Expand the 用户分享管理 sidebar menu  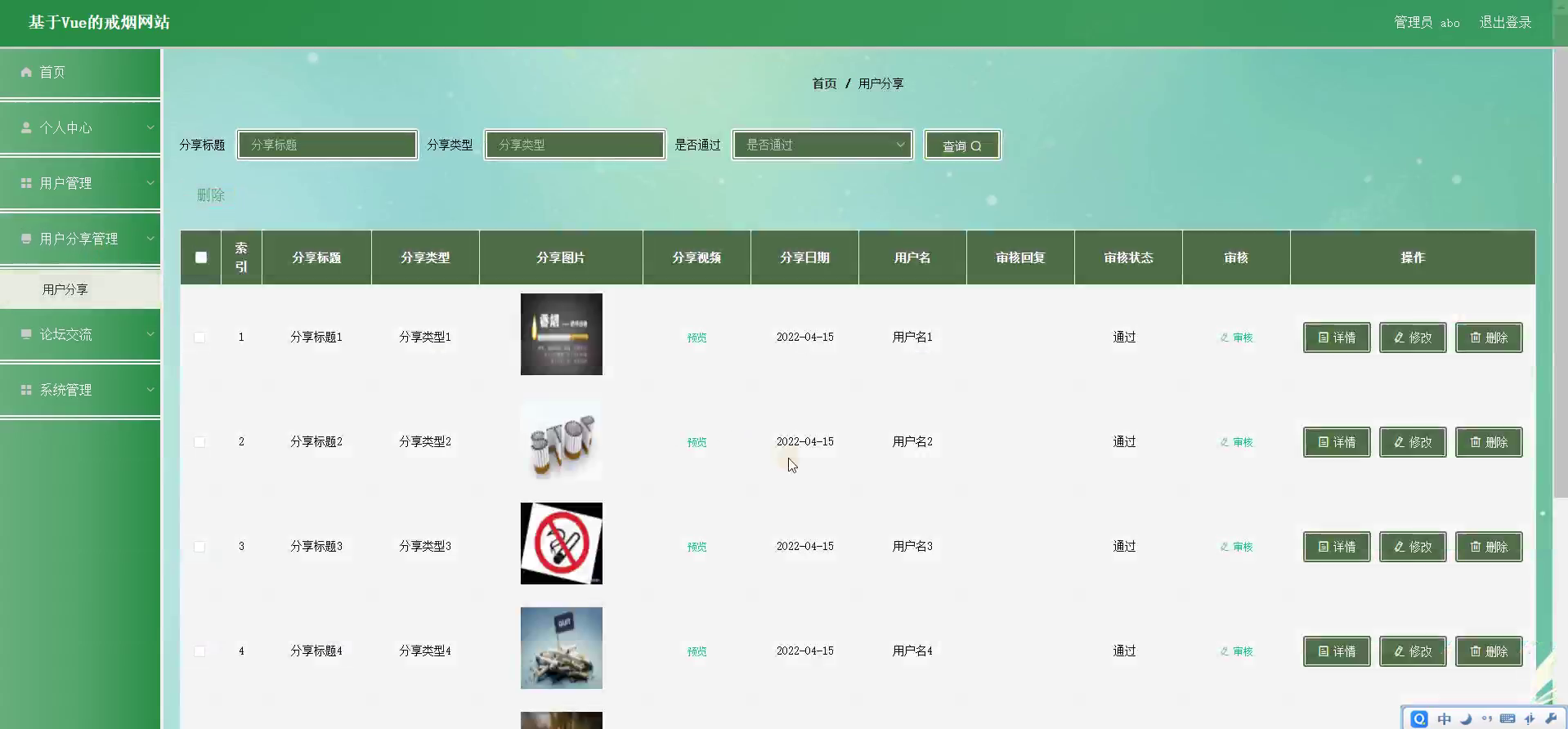point(80,239)
